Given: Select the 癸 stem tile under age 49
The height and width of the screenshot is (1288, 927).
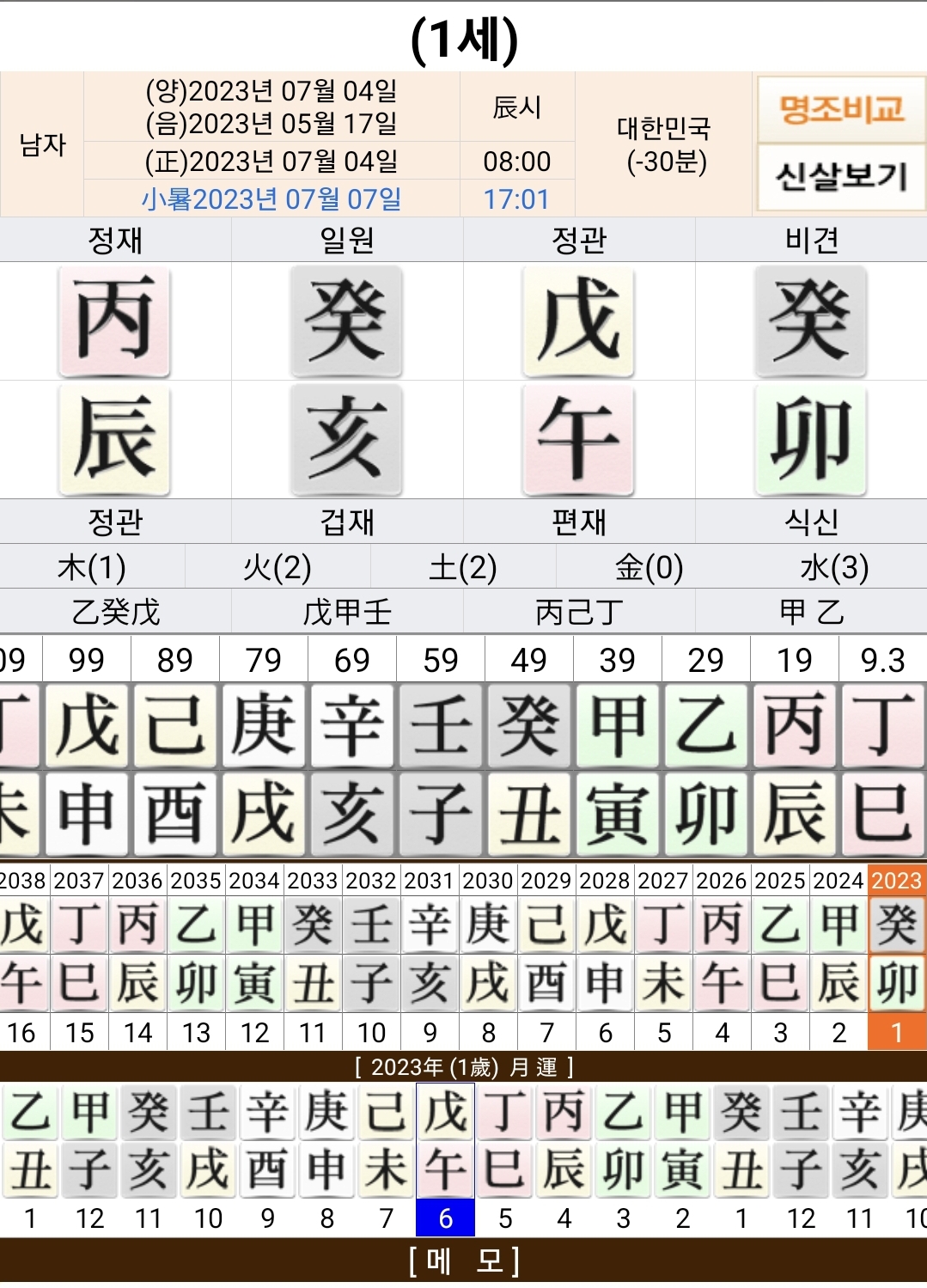Looking at the screenshot, I should click(528, 726).
